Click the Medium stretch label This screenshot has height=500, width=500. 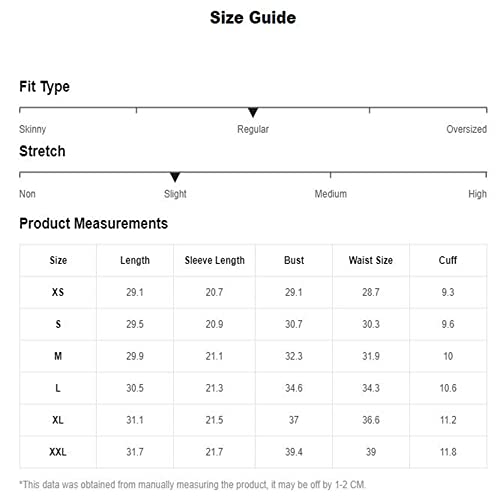click(331, 194)
